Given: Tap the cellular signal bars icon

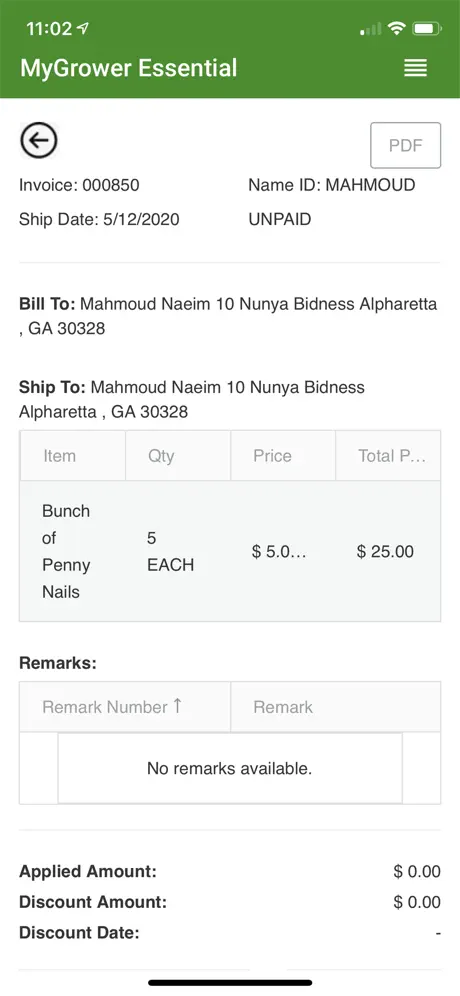Looking at the screenshot, I should [371, 29].
